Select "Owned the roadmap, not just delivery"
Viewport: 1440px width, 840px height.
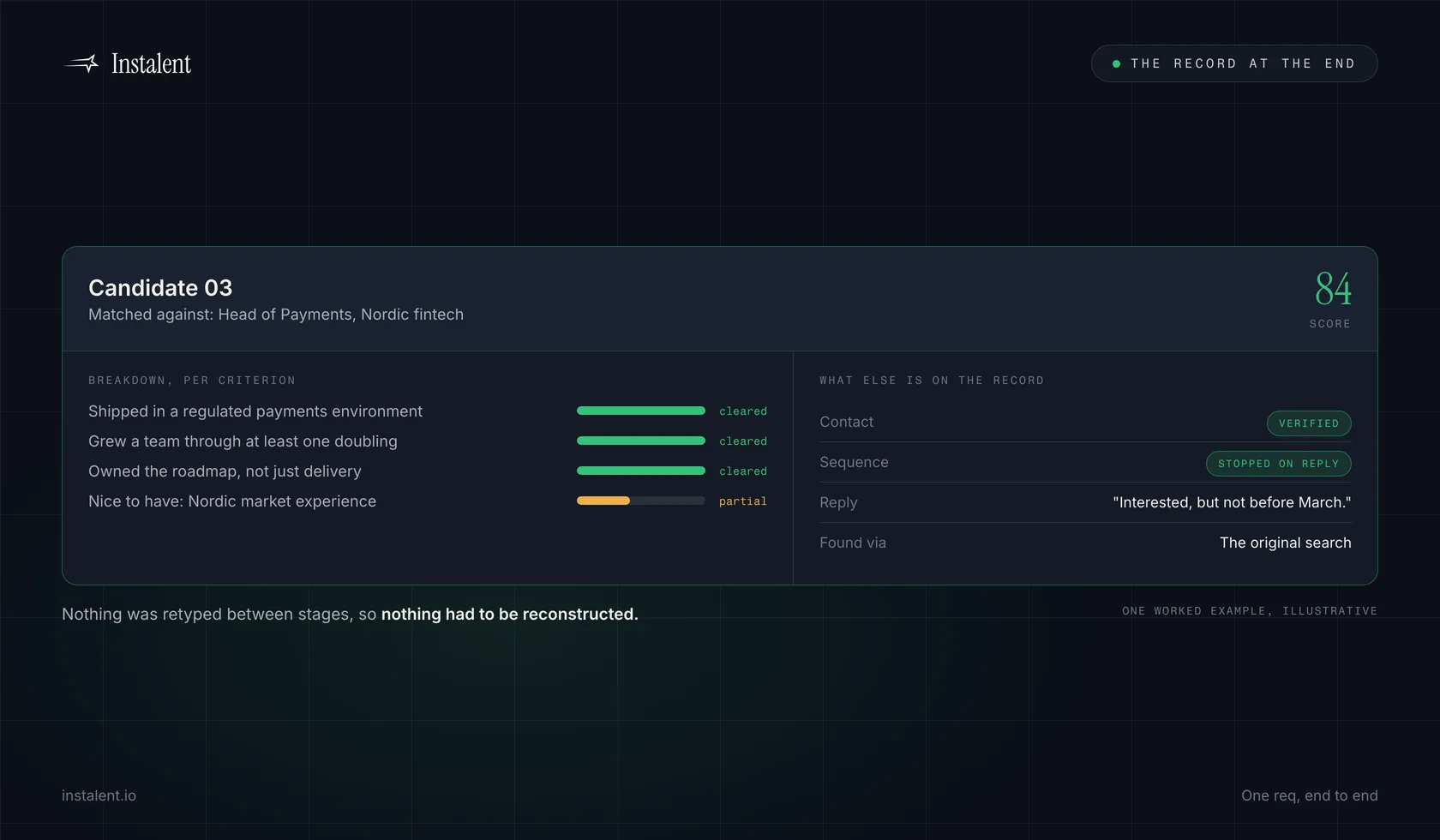(225, 471)
